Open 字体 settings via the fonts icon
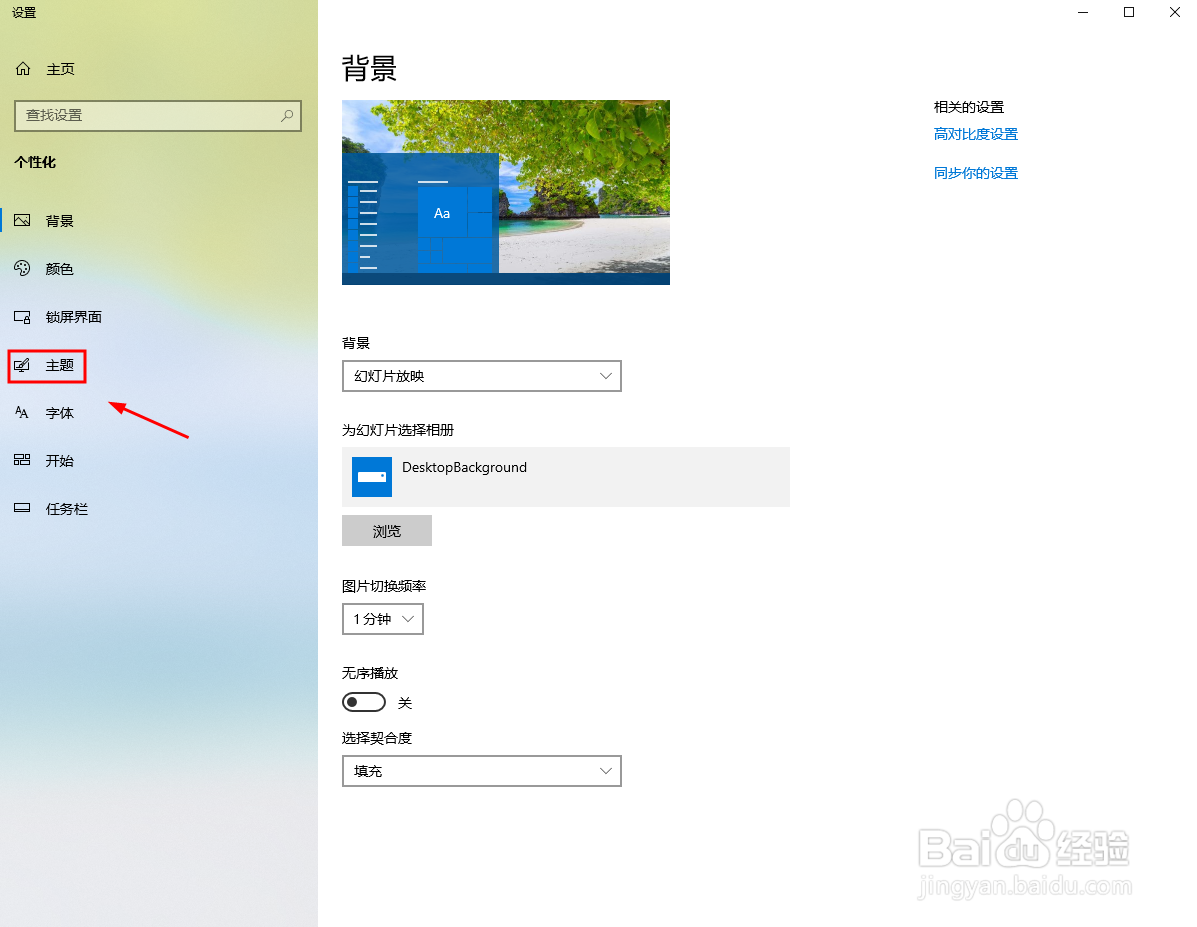The height and width of the screenshot is (927, 1197). 22,412
